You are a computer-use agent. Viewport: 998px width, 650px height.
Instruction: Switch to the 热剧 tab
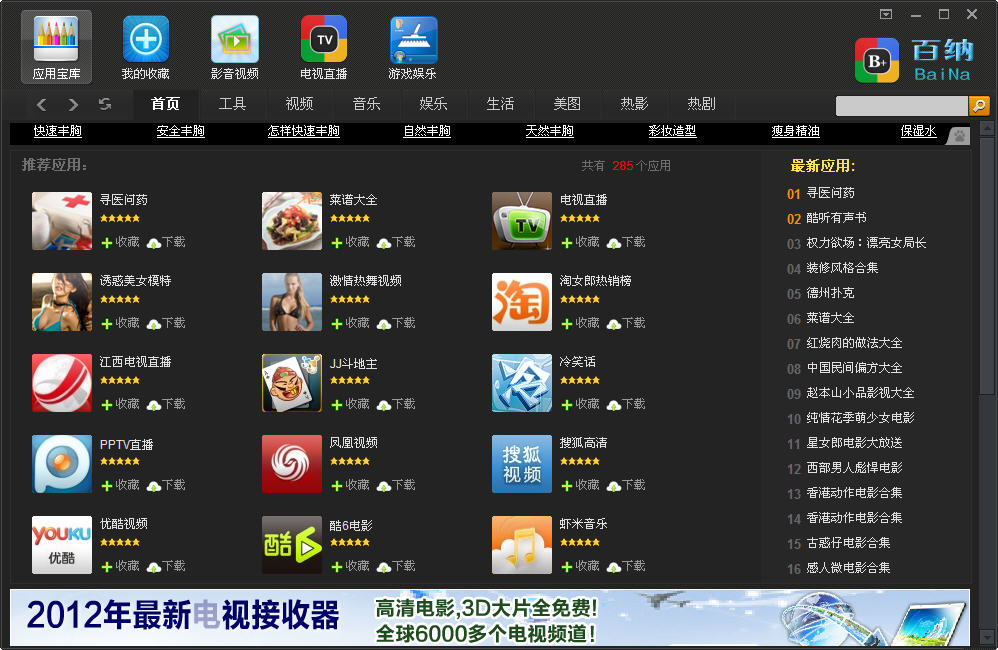tap(701, 104)
